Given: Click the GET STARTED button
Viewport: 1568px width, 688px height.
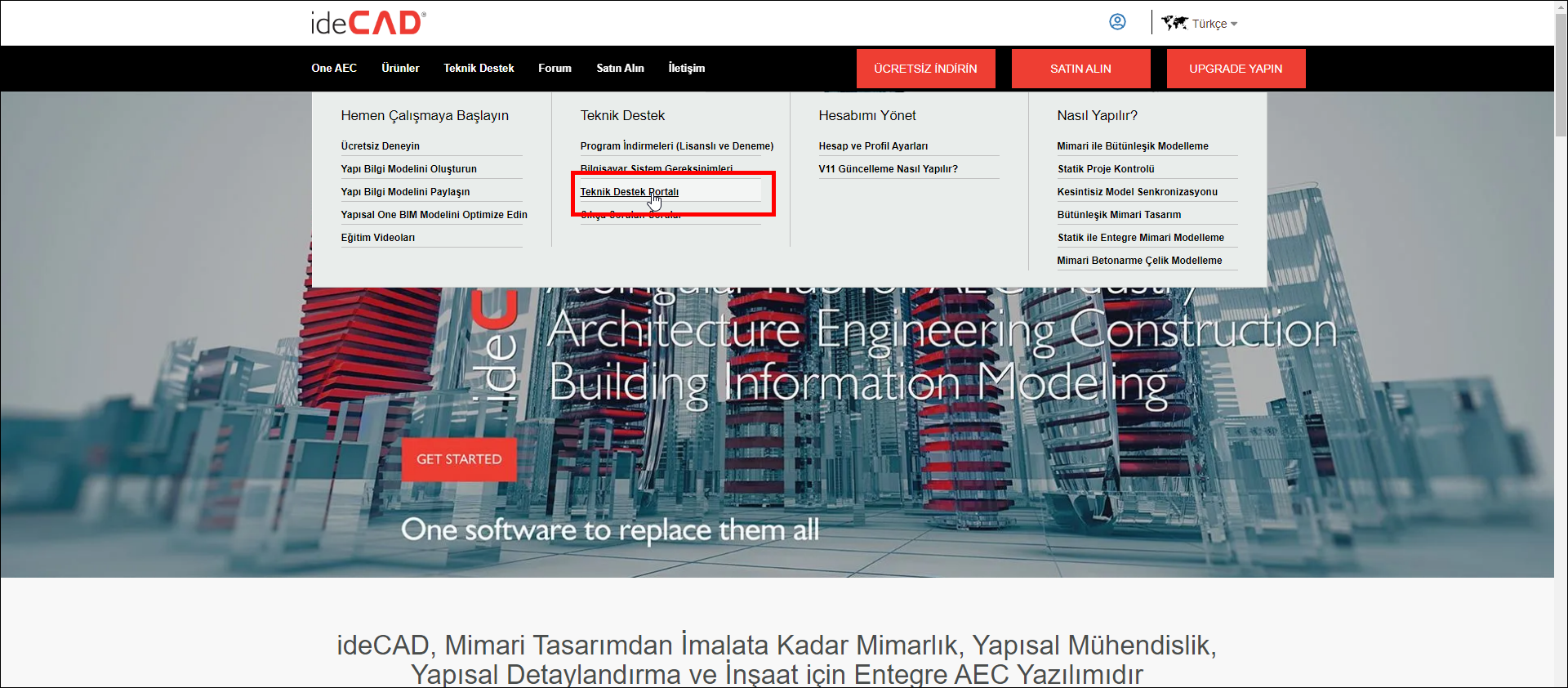Looking at the screenshot, I should pyautogui.click(x=459, y=459).
